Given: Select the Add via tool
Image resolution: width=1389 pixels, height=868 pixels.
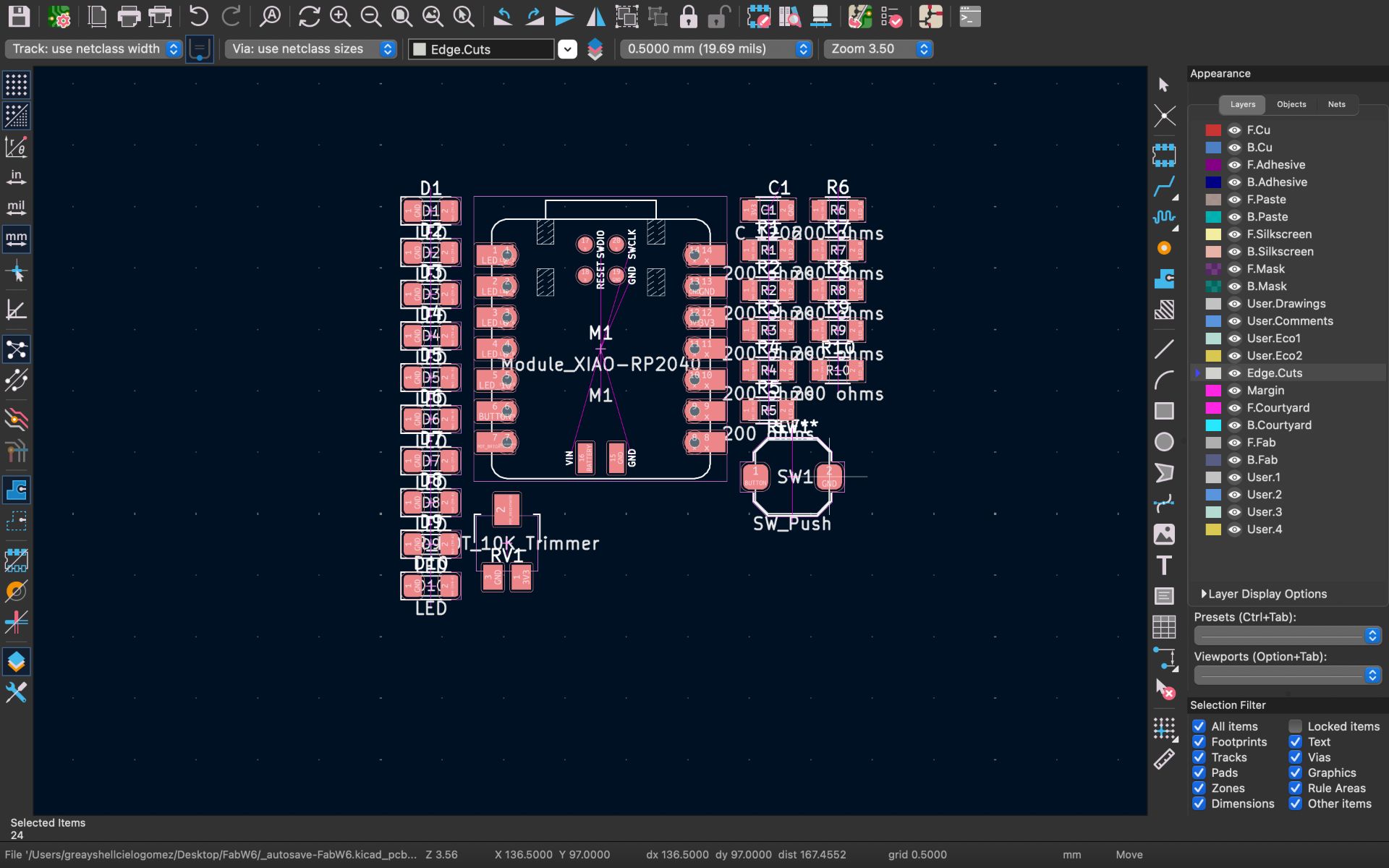Looking at the screenshot, I should (x=1164, y=248).
